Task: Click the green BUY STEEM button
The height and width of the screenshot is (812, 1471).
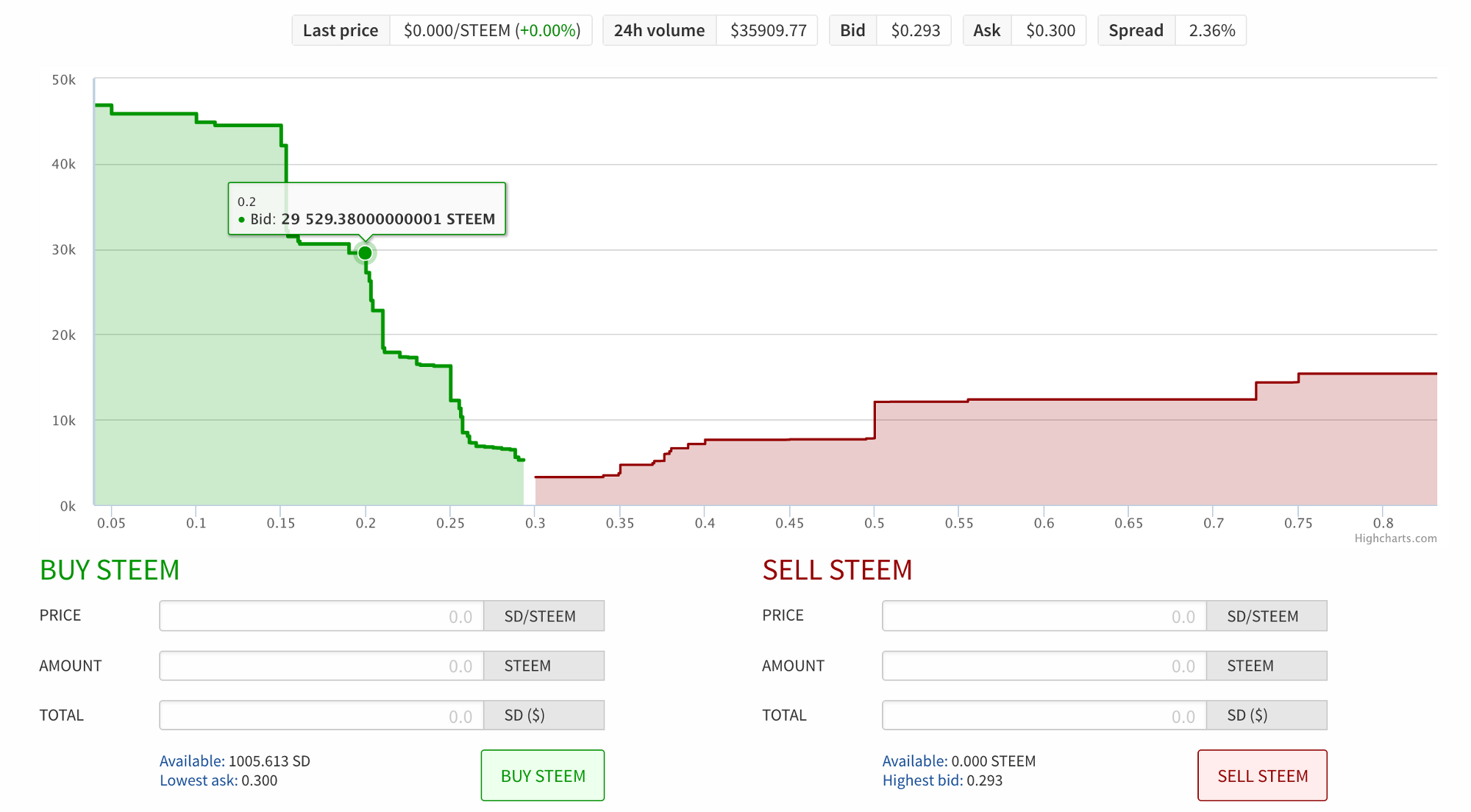Action: pos(543,775)
